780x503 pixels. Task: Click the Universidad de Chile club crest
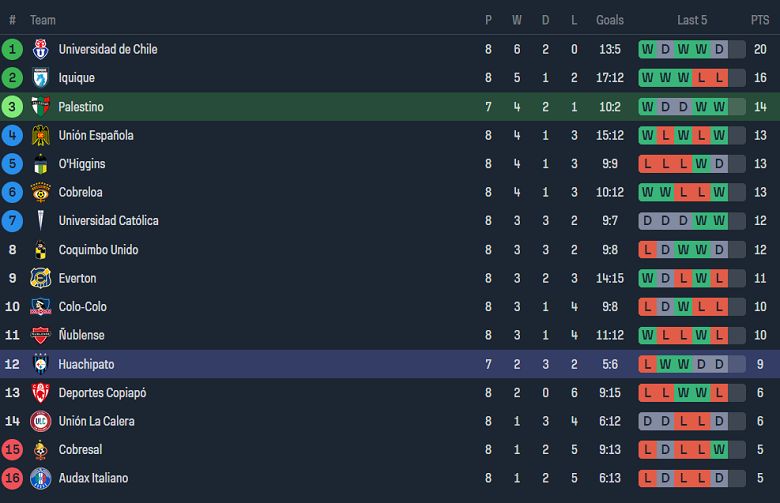[x=40, y=49]
